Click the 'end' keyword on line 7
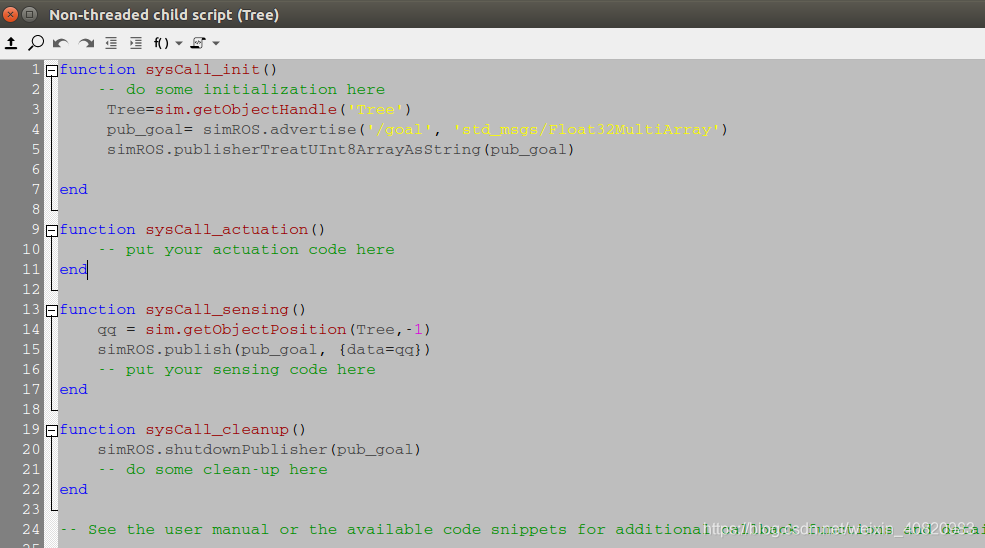985x548 pixels. [73, 189]
